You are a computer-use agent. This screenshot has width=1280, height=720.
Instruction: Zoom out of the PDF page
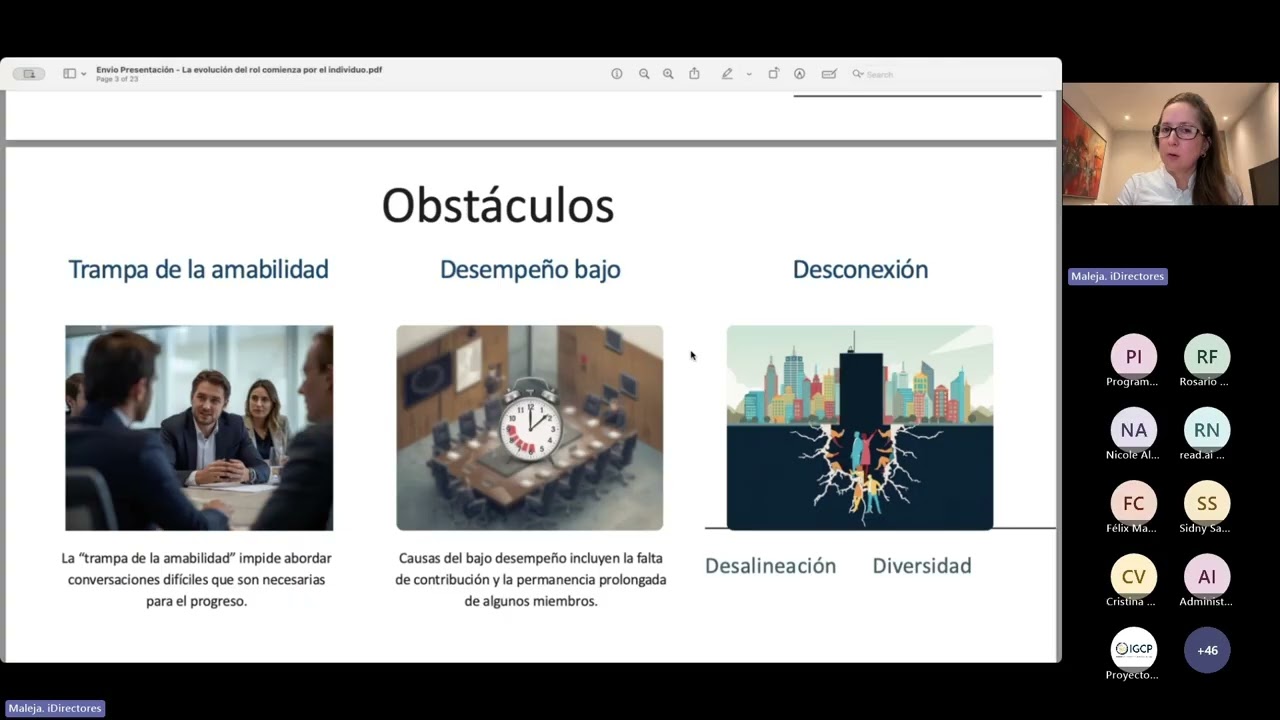click(x=644, y=74)
